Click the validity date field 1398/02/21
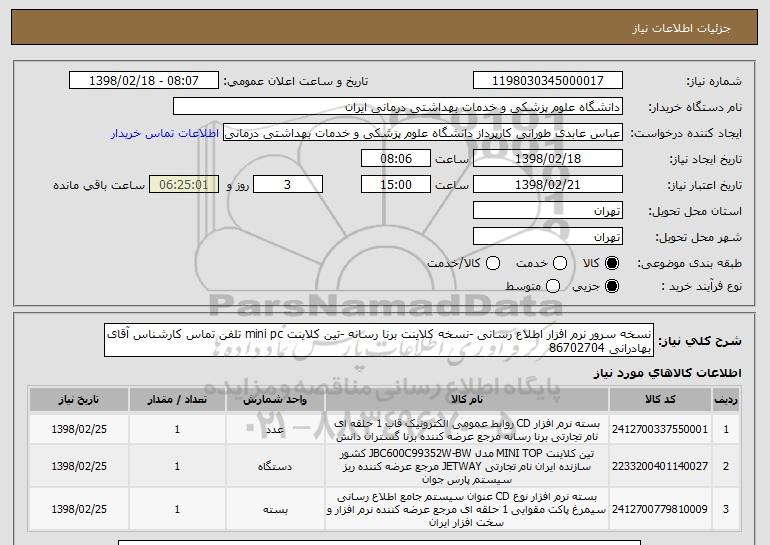This screenshot has height=545, width=770. point(548,185)
